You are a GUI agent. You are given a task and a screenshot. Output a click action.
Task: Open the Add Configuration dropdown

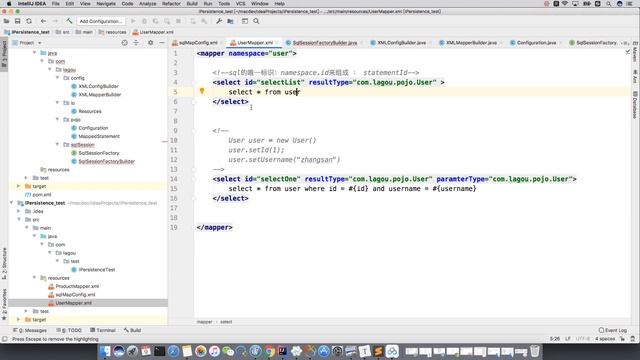coord(100,21)
